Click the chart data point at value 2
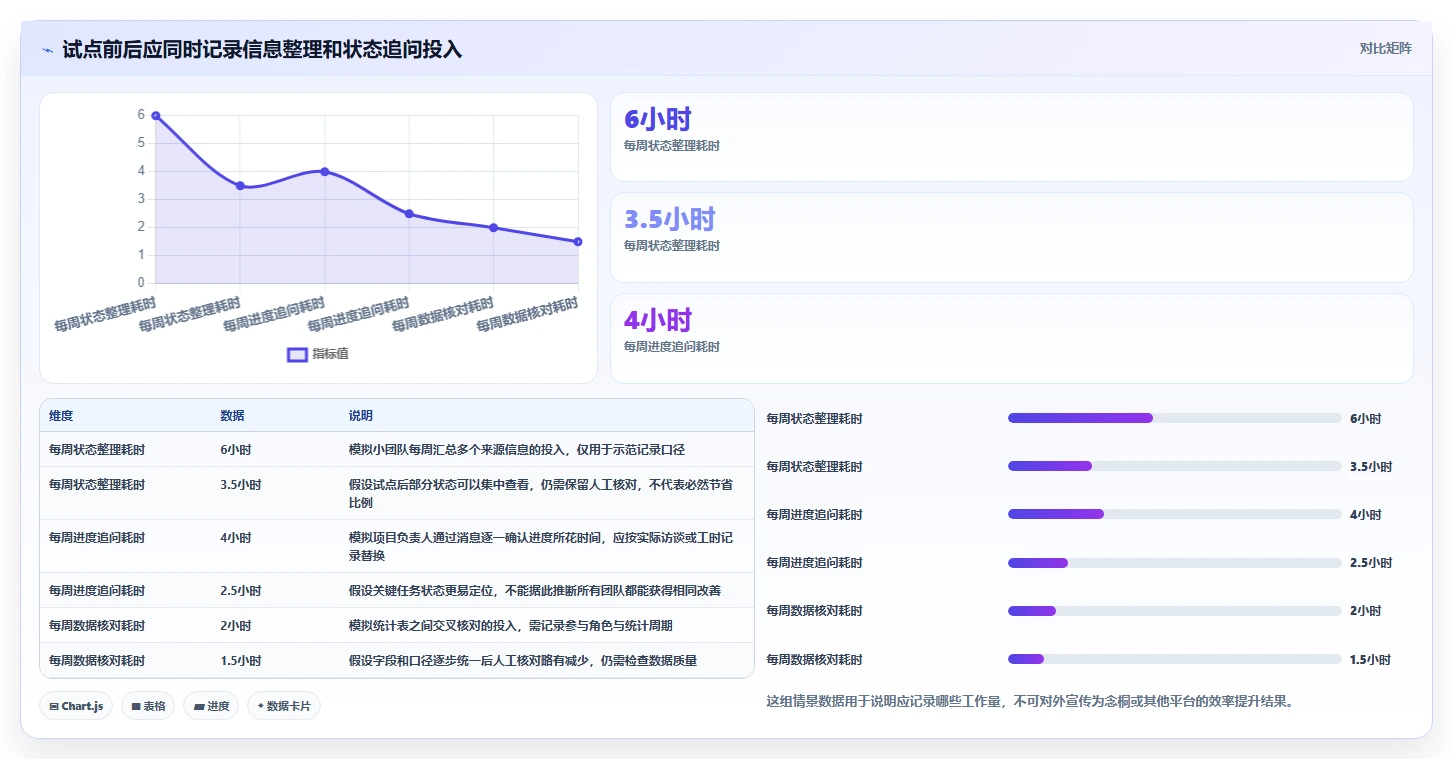Viewport: 1453px width, 759px height. [x=493, y=228]
